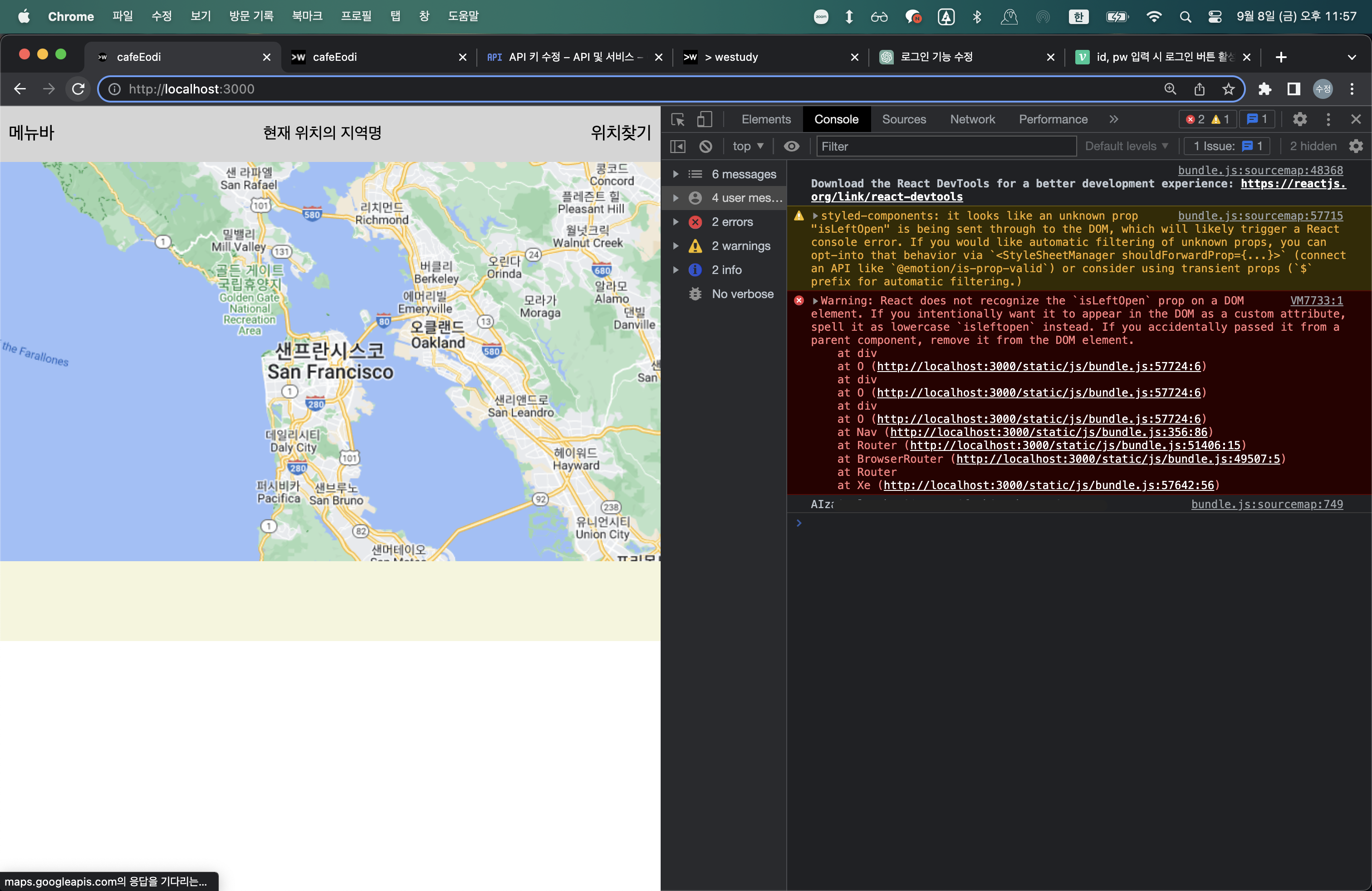Image resolution: width=1372 pixels, height=891 pixels.
Task: Show more DevTools tabs with double chevron
Action: click(1114, 119)
